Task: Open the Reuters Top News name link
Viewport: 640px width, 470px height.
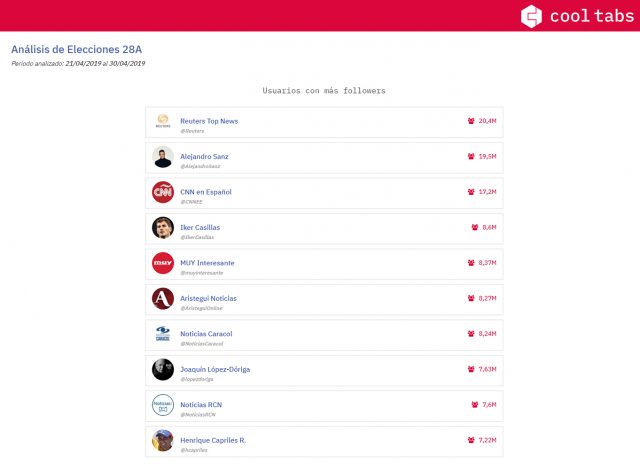Action: 209,121
